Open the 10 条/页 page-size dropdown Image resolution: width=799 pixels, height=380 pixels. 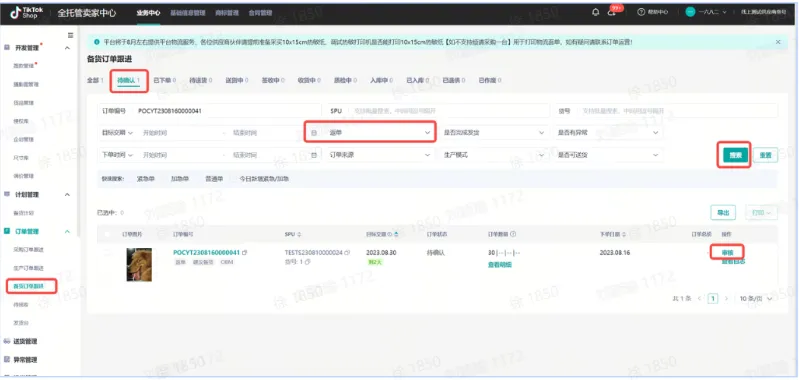[756, 298]
